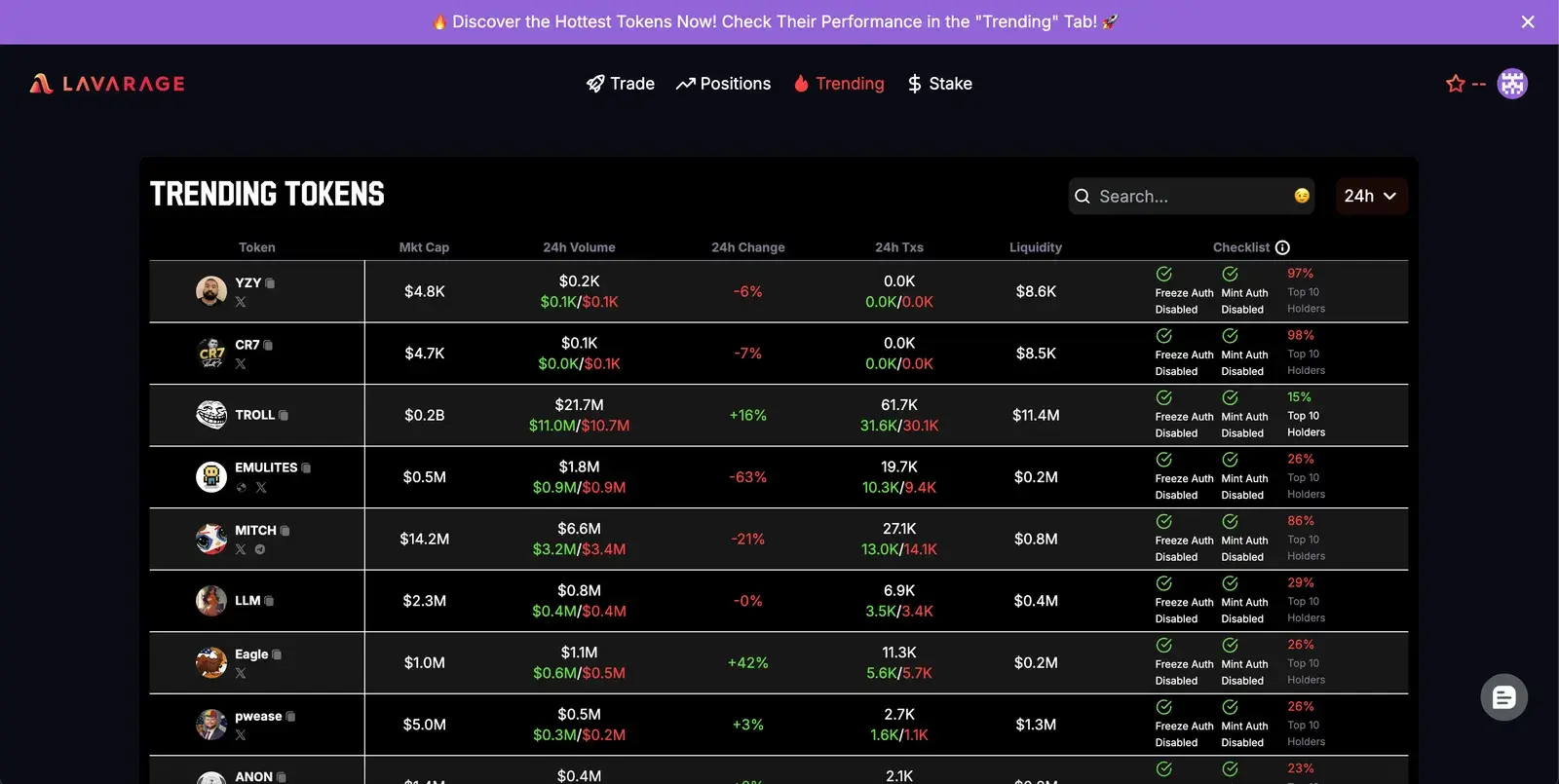1559x784 pixels.
Task: Click the MITCH token avatar
Action: pyautogui.click(x=211, y=539)
